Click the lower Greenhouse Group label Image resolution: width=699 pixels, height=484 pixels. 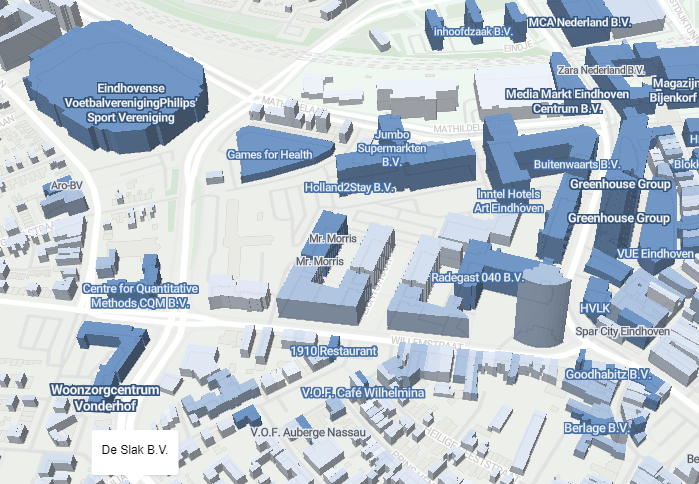coord(619,218)
